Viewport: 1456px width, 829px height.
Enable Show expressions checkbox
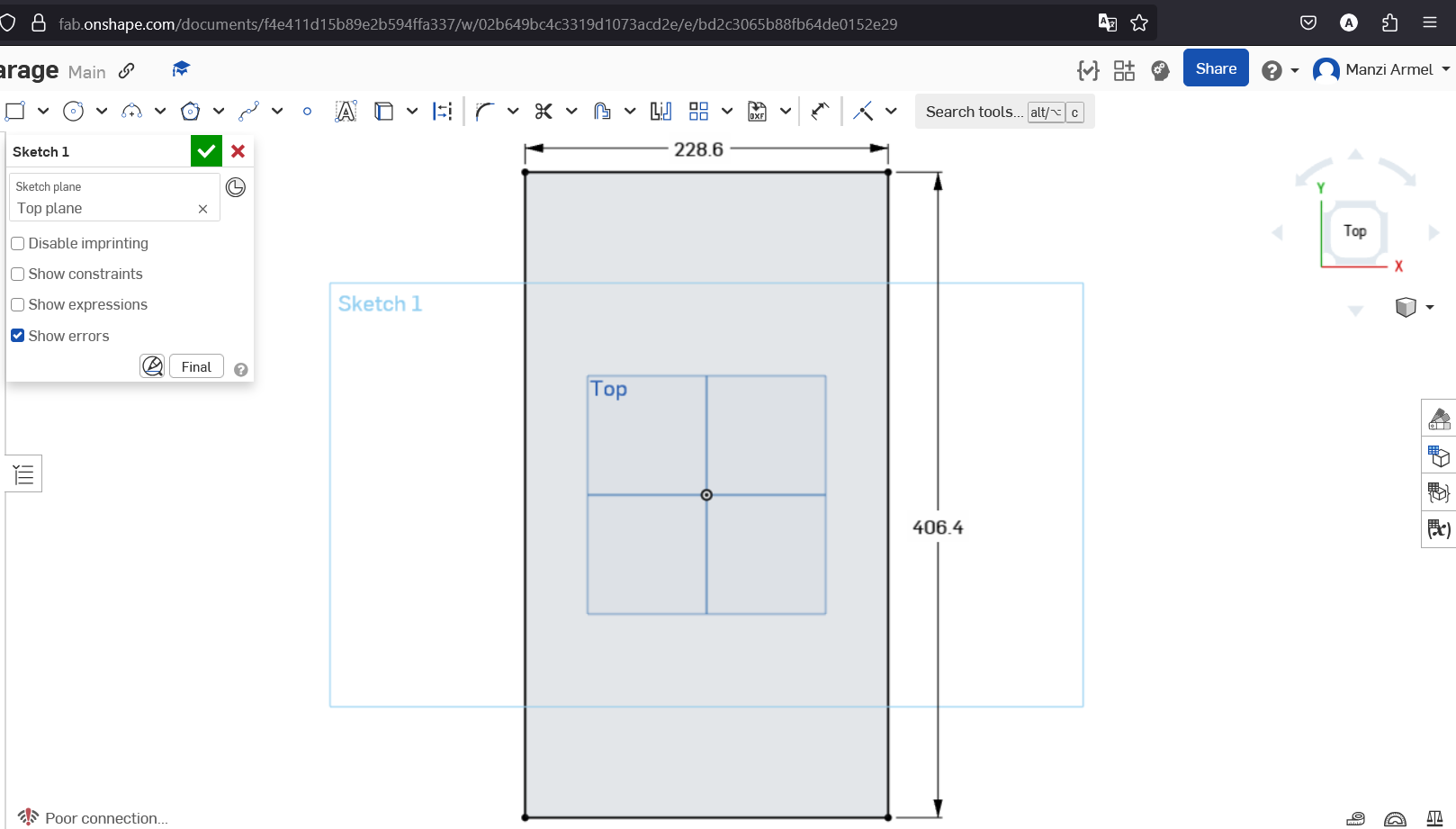point(17,305)
